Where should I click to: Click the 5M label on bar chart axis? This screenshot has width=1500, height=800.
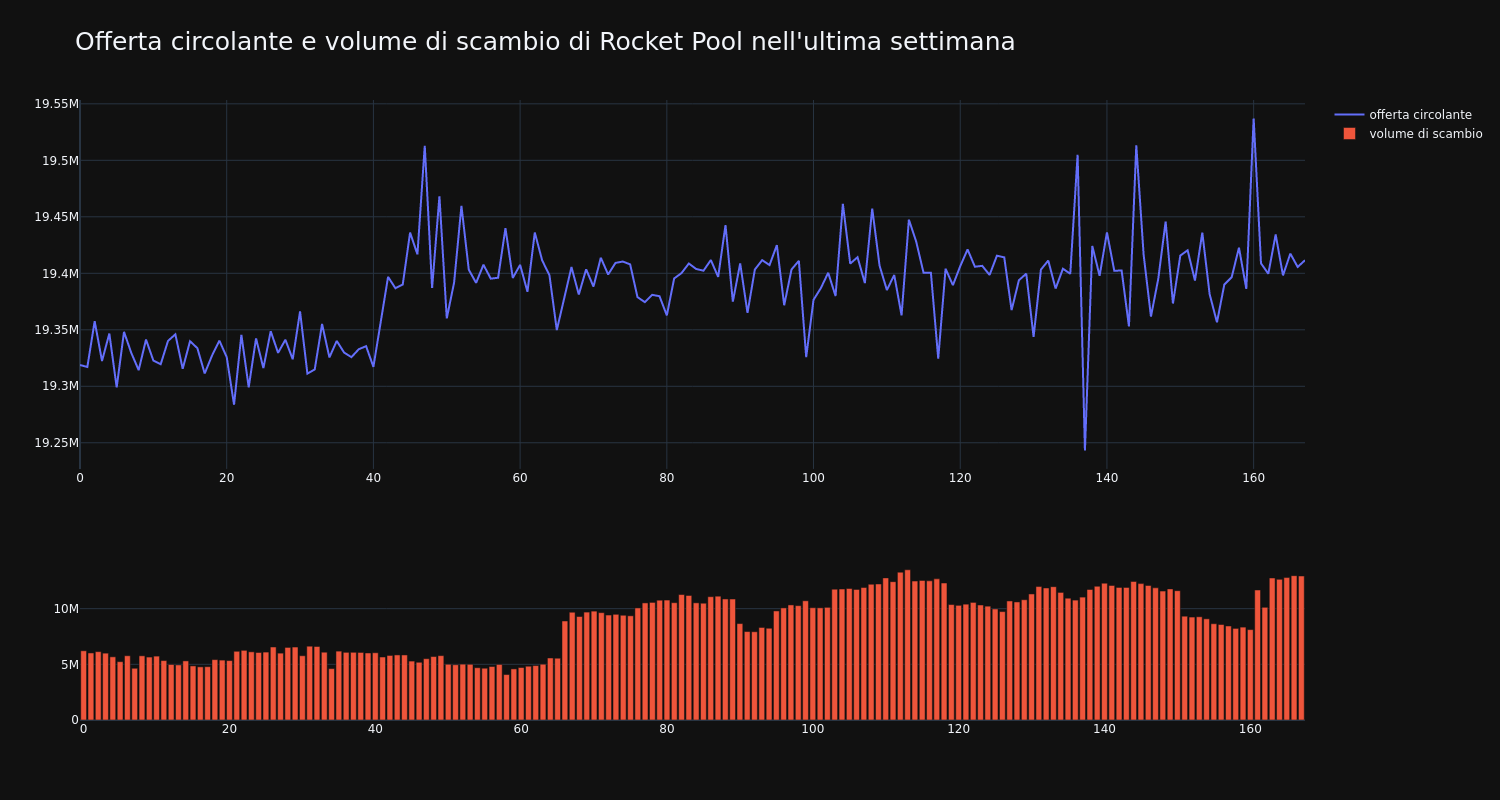[x=70, y=665]
